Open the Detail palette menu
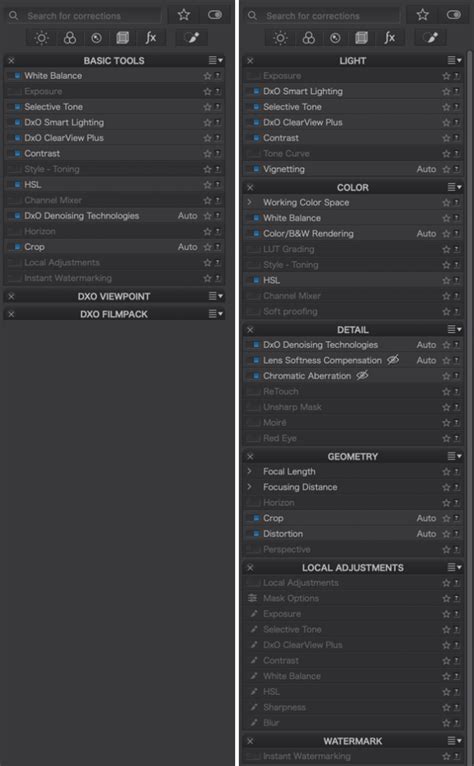This screenshot has width=474, height=766. click(454, 329)
